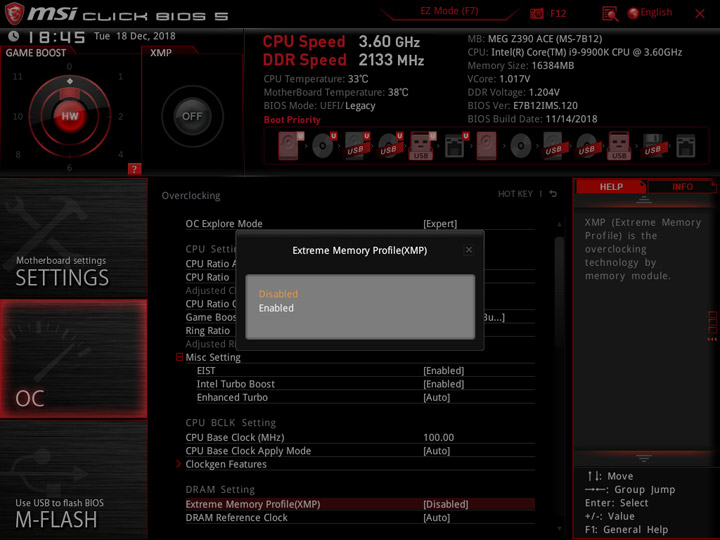This screenshot has width=720, height=540.
Task: Open the M-FLASH BIOS flash section
Action: [73, 479]
